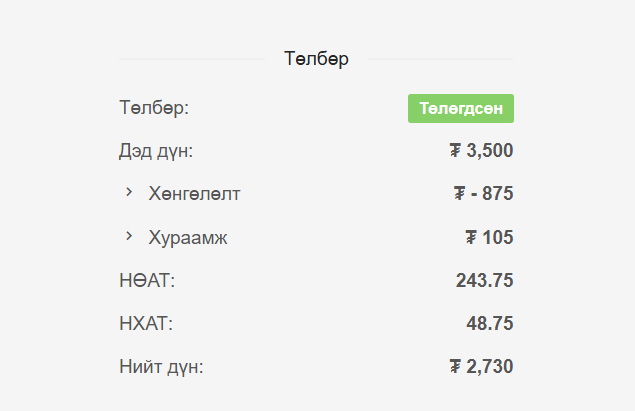Click the НХАТ value 48.75
The height and width of the screenshot is (411, 635).
pos(489,324)
